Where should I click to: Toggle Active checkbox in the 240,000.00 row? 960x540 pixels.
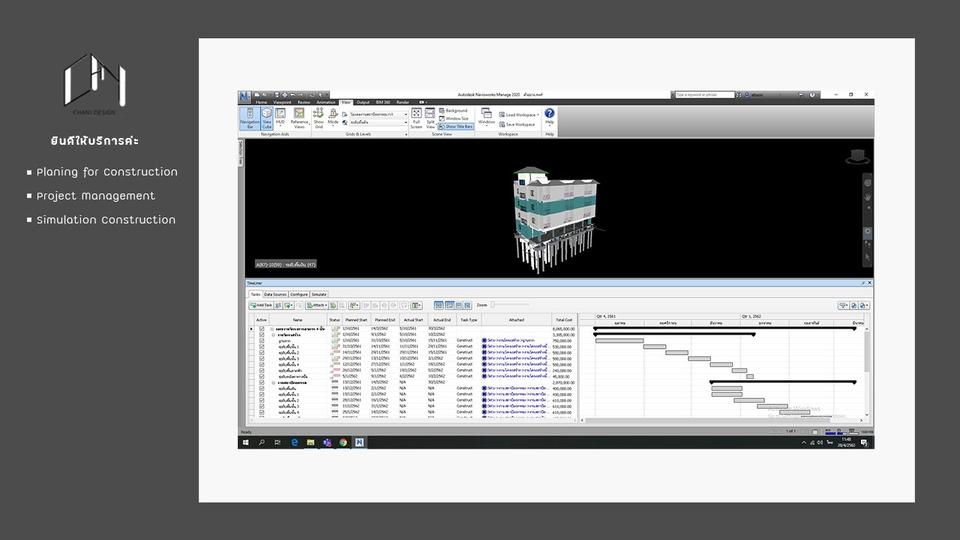pos(261,370)
